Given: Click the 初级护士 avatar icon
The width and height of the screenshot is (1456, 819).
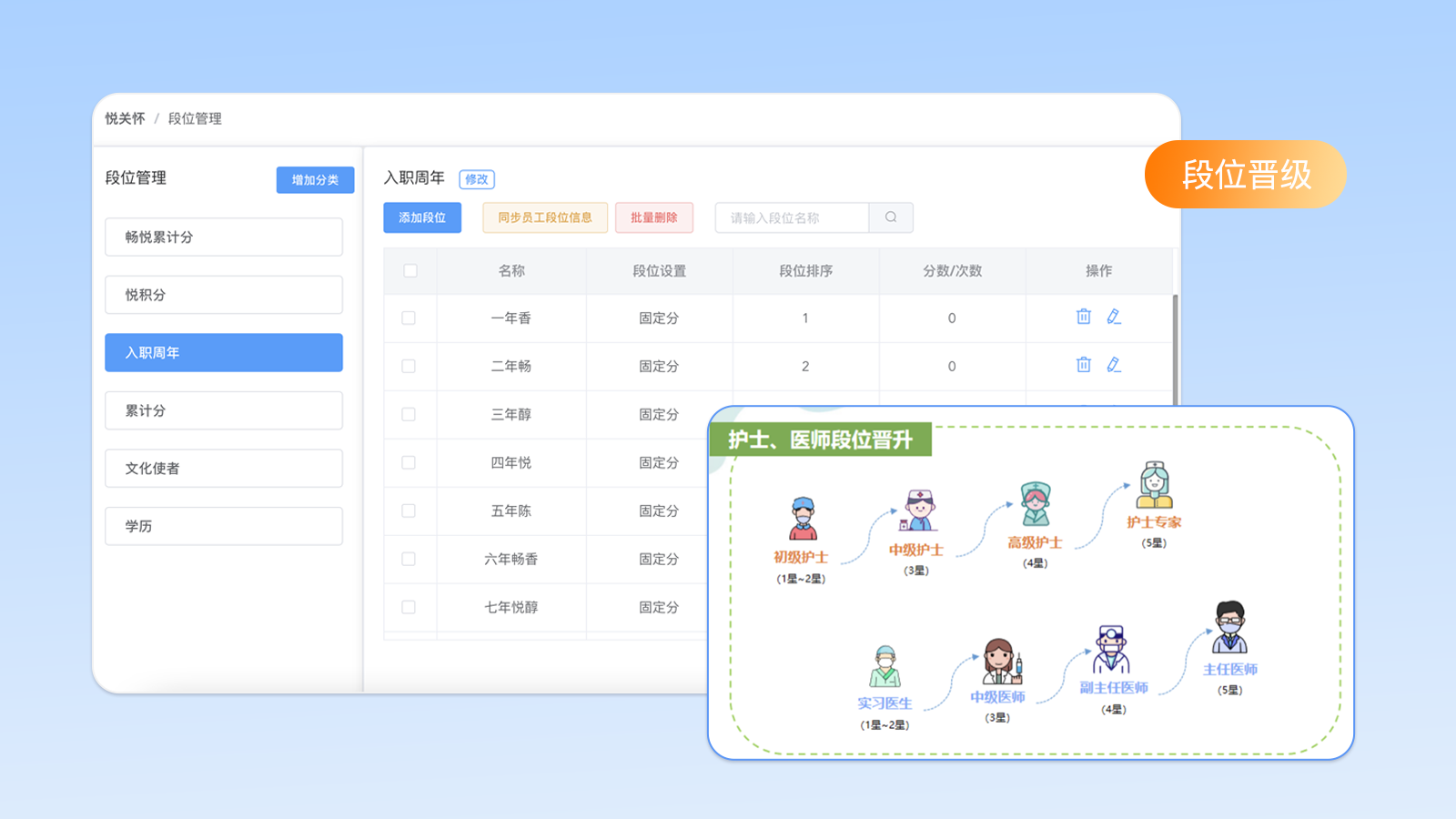Looking at the screenshot, I should (x=802, y=520).
